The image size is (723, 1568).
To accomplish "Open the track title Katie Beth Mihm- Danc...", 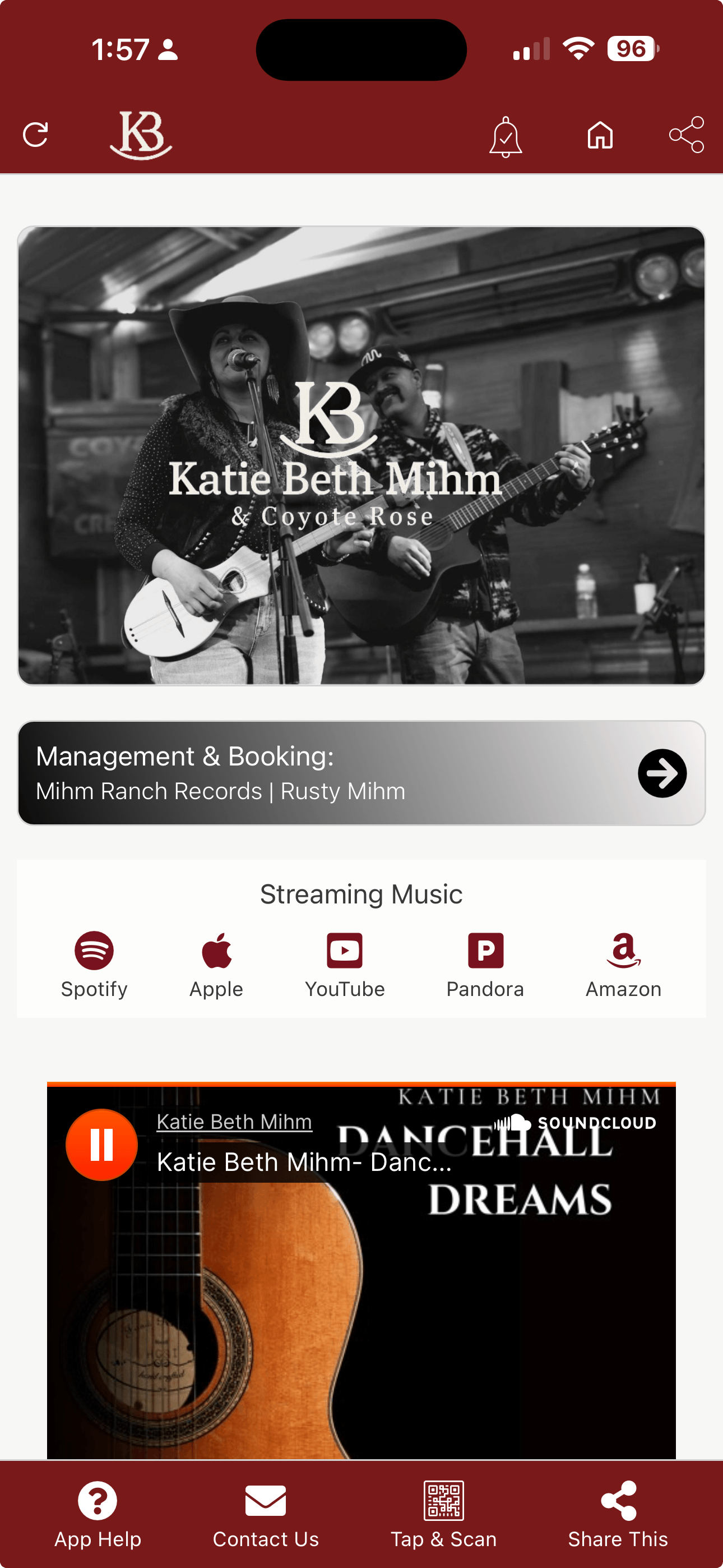I will click(304, 1161).
